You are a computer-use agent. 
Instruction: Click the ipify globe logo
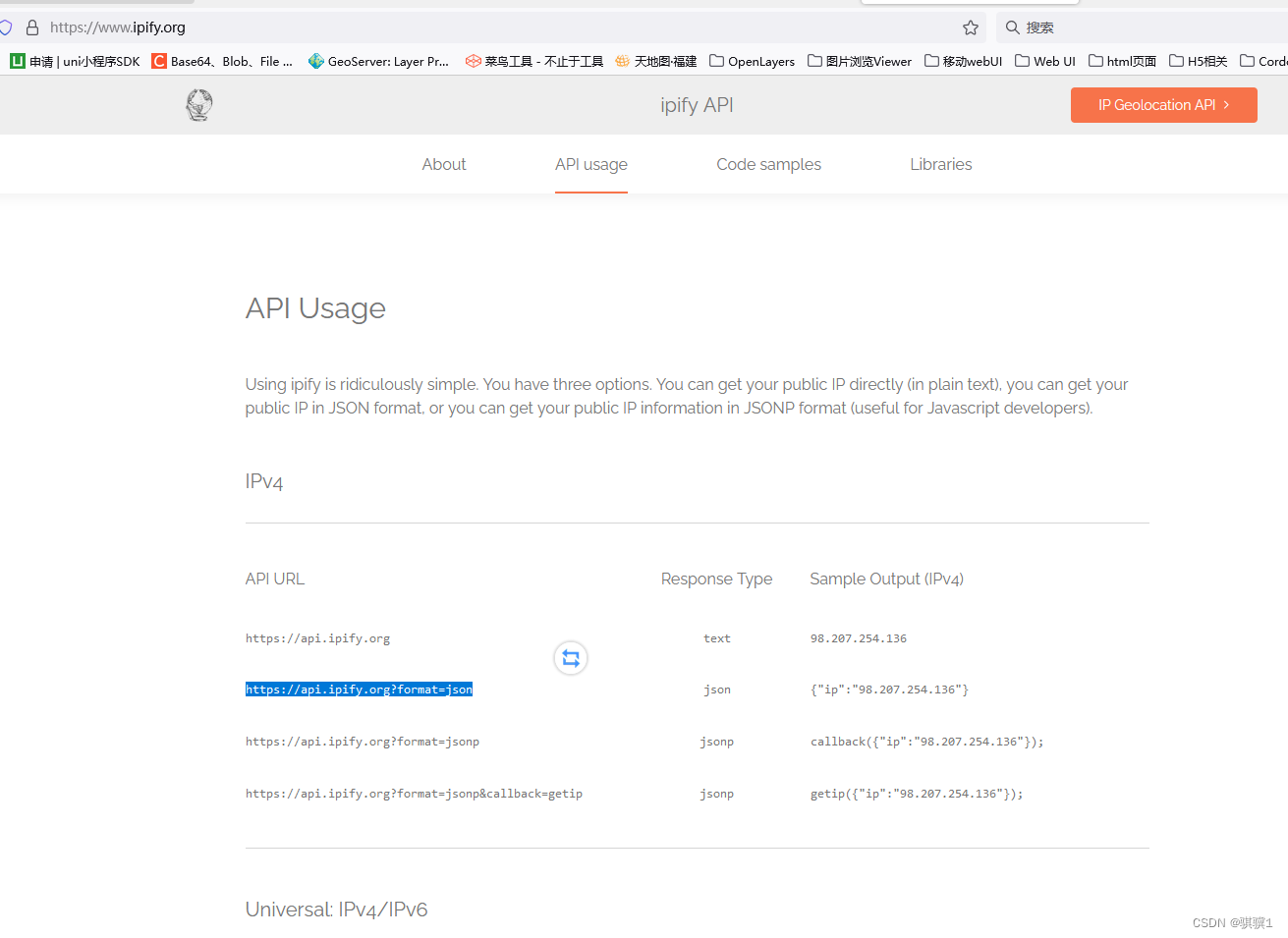pos(199,105)
